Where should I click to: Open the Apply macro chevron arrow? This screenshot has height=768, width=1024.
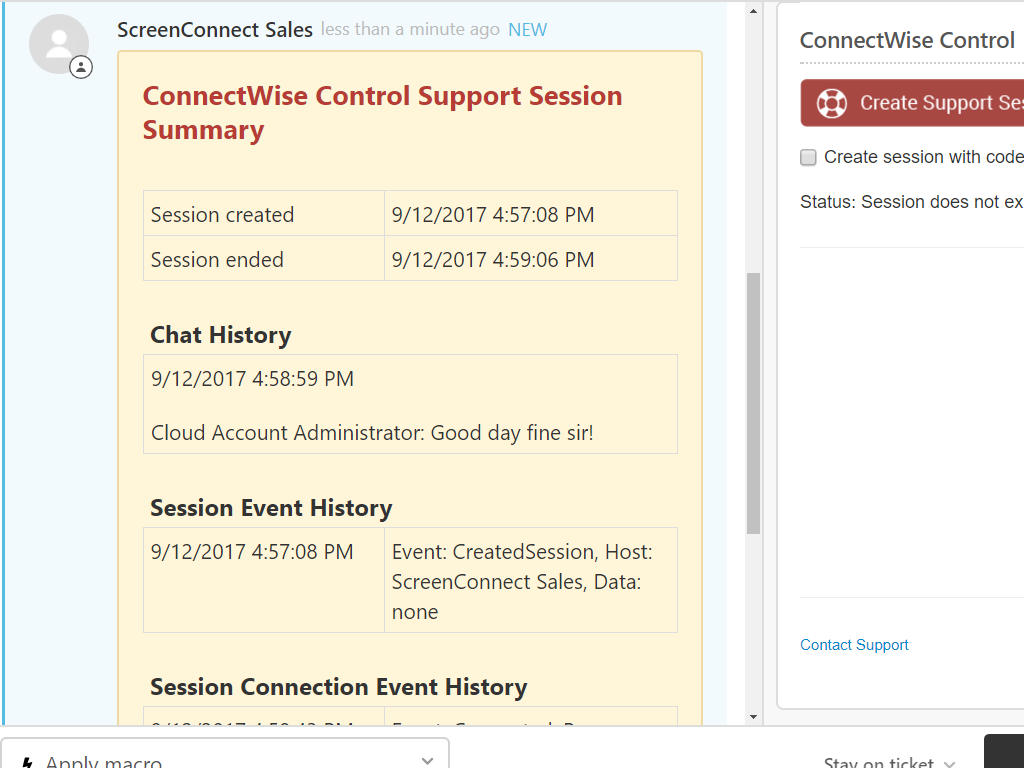pyautogui.click(x=426, y=760)
